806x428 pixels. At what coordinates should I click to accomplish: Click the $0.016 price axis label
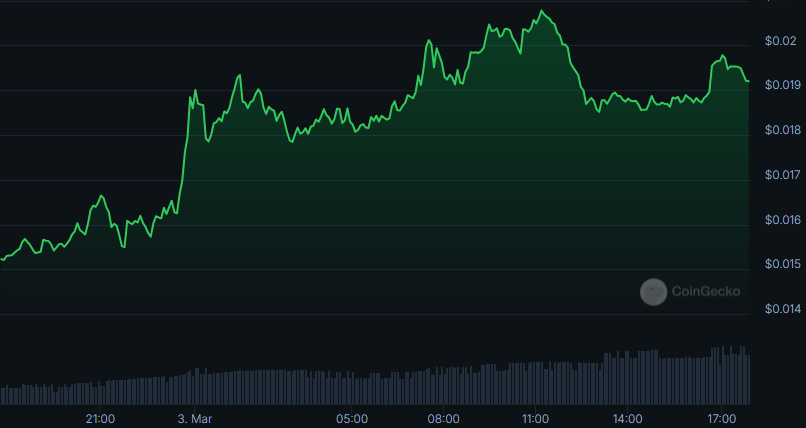[782, 220]
